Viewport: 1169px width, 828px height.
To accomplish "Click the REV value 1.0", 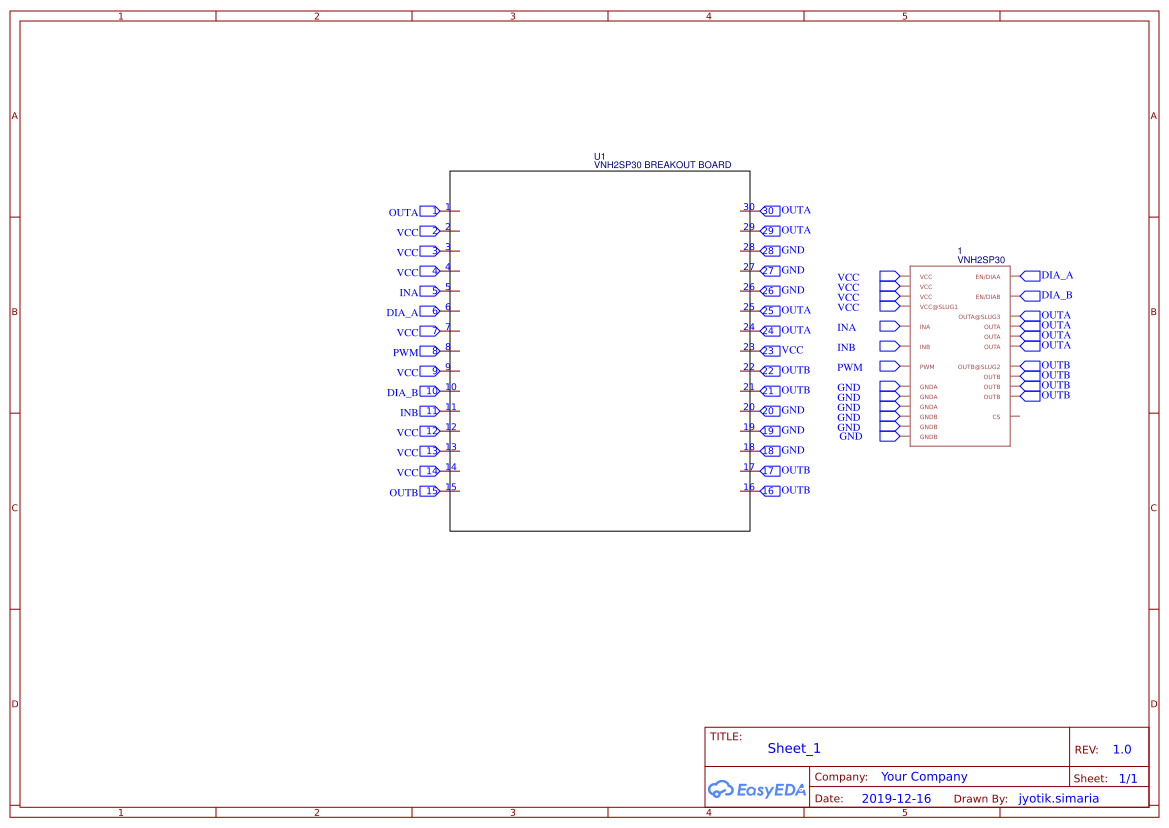I will 1122,750.
